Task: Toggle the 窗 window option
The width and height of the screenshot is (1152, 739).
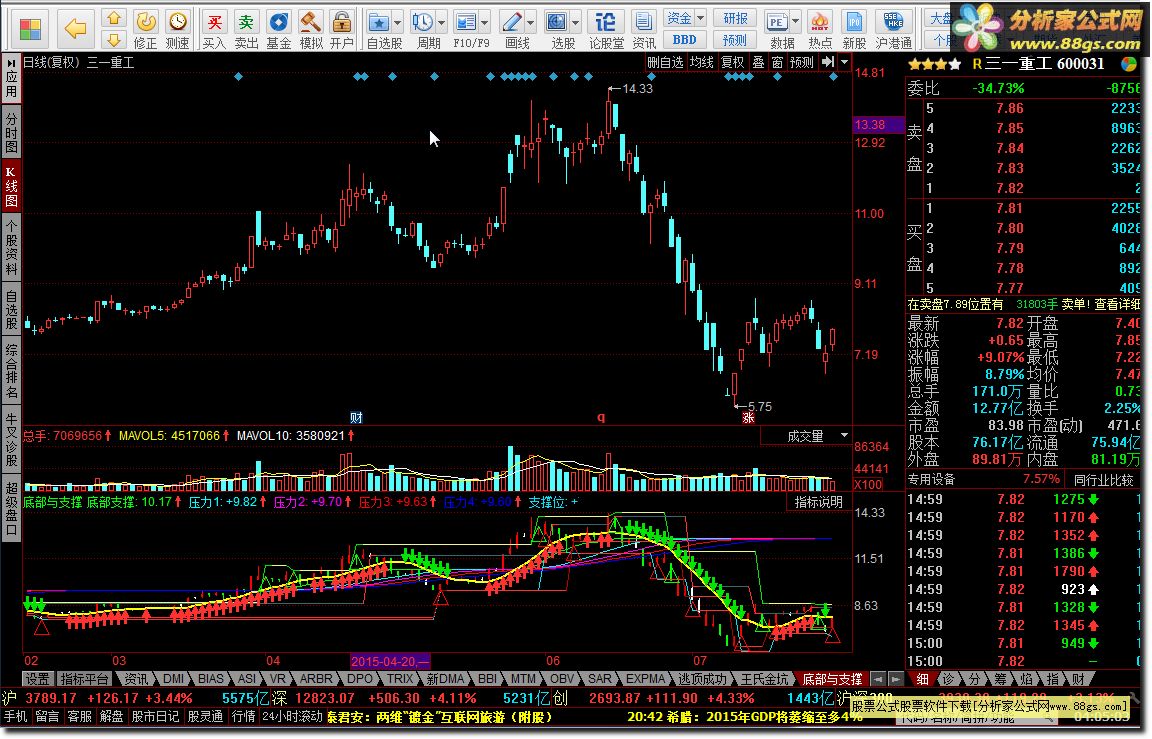Action: tap(777, 62)
